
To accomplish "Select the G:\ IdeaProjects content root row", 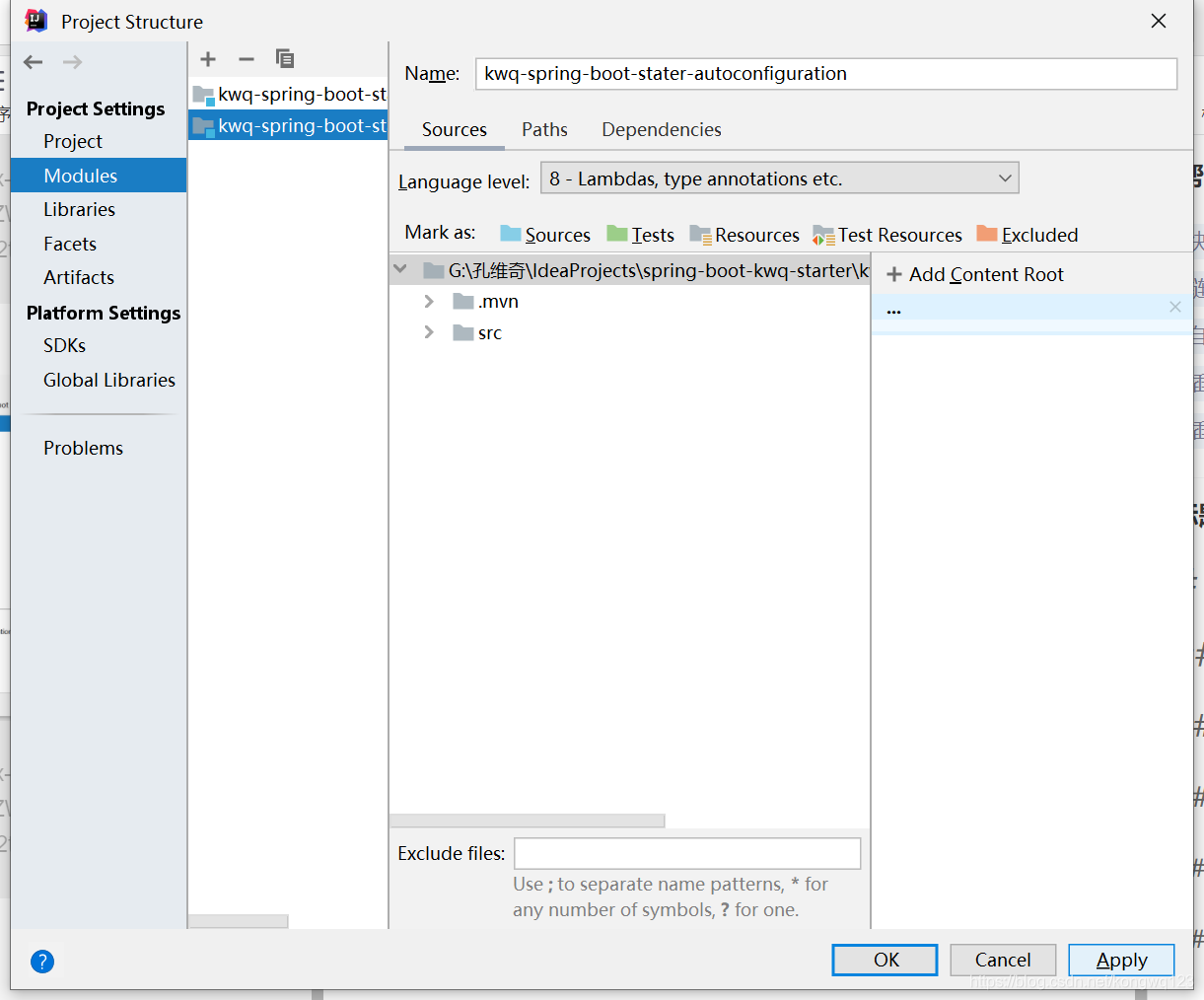I will 629,270.
